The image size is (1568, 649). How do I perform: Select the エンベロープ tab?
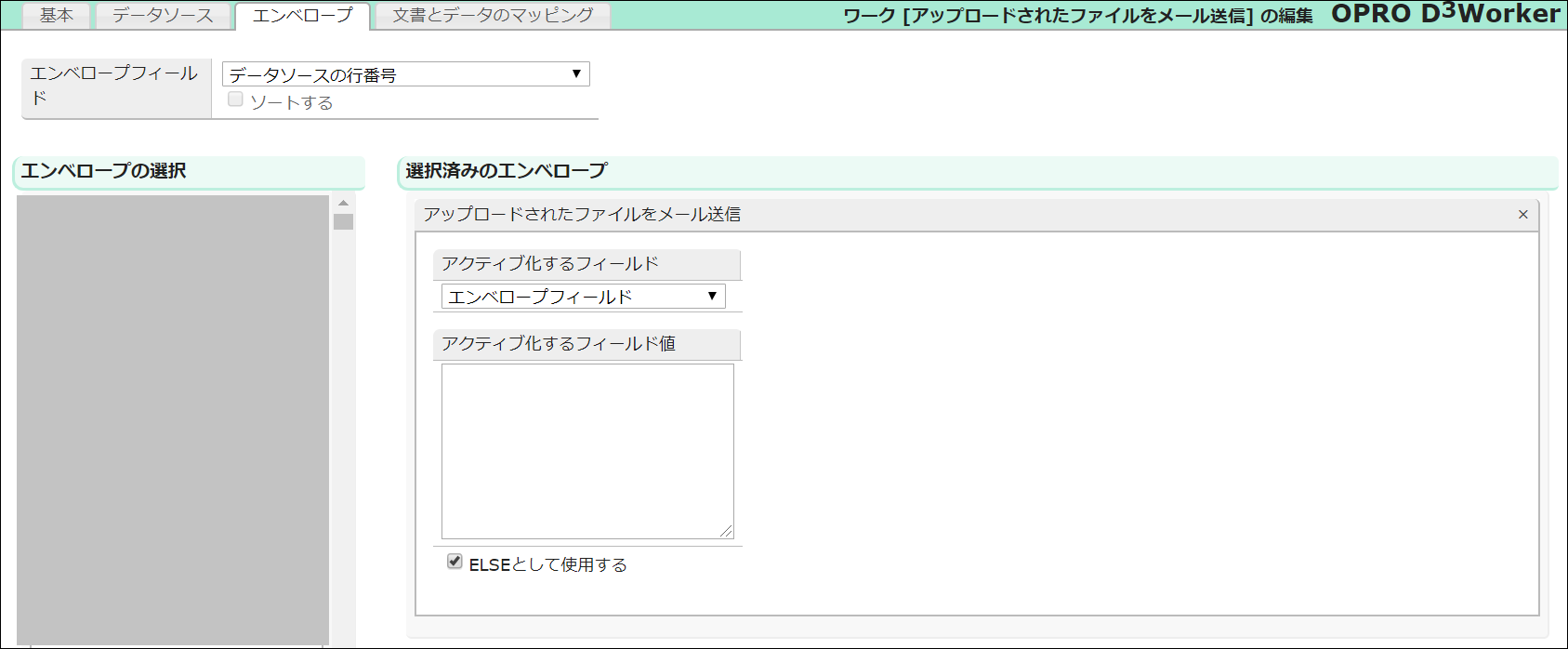point(303,16)
